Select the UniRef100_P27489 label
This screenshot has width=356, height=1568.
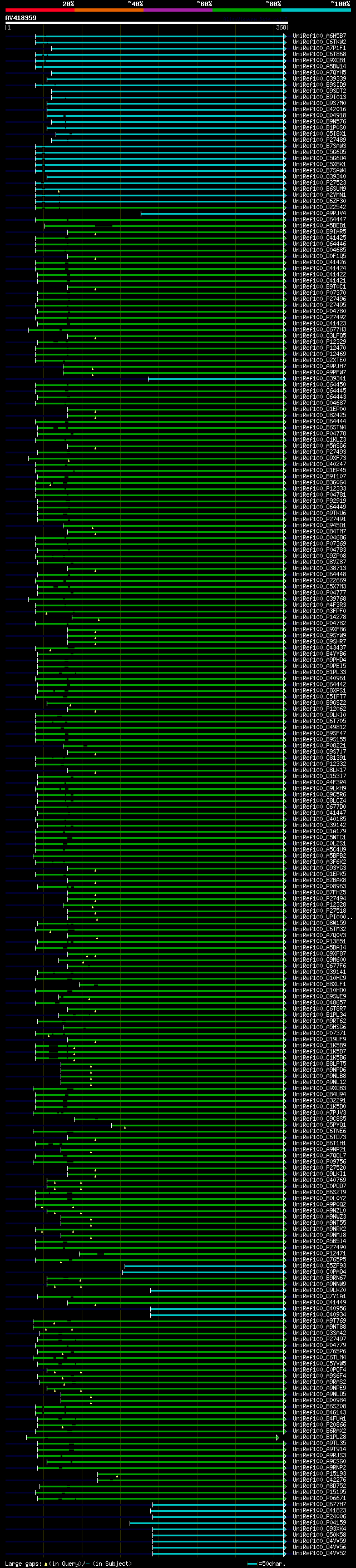coord(319,140)
